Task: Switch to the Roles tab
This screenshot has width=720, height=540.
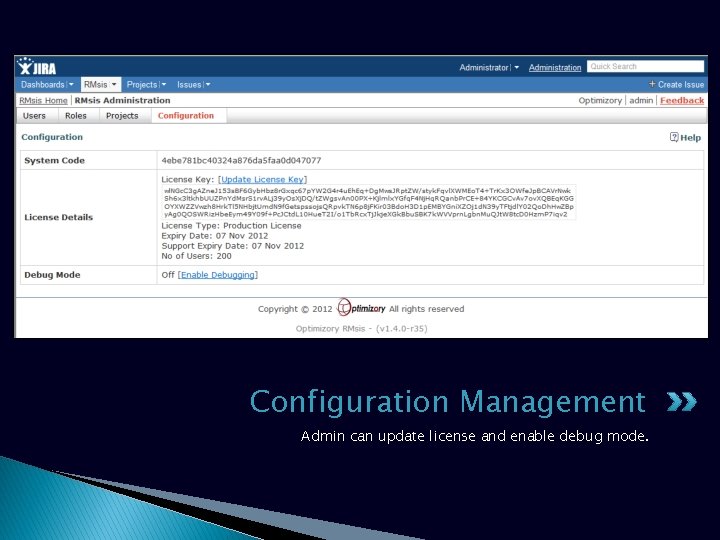Action: [76, 116]
